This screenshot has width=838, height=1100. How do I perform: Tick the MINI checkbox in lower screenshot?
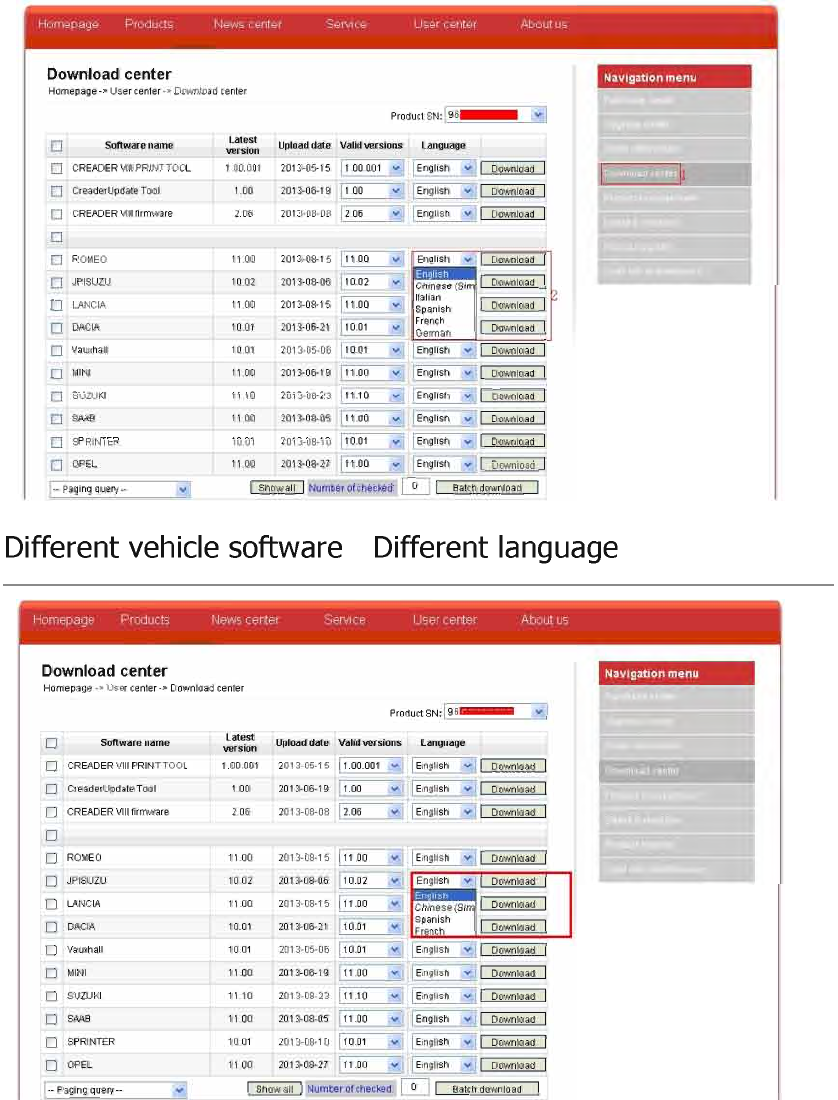pos(51,974)
